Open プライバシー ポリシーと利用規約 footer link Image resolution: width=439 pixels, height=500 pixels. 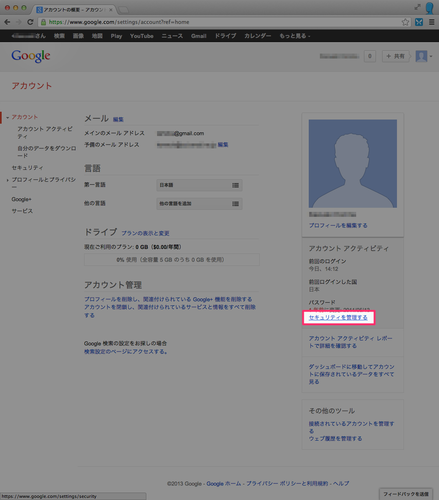(287, 484)
